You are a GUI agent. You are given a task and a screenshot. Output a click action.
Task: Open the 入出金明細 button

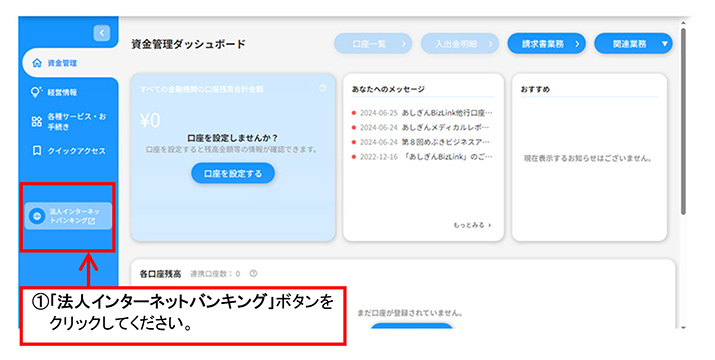[x=460, y=44]
